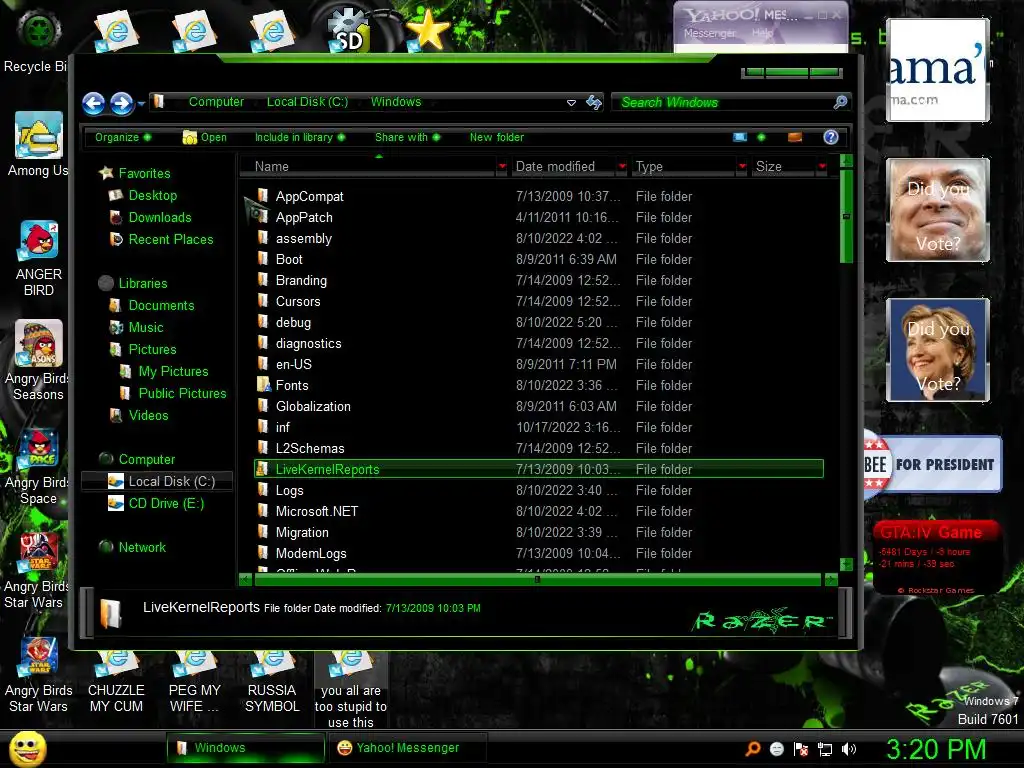
Task: Open Explorer help icon
Action: tap(831, 137)
